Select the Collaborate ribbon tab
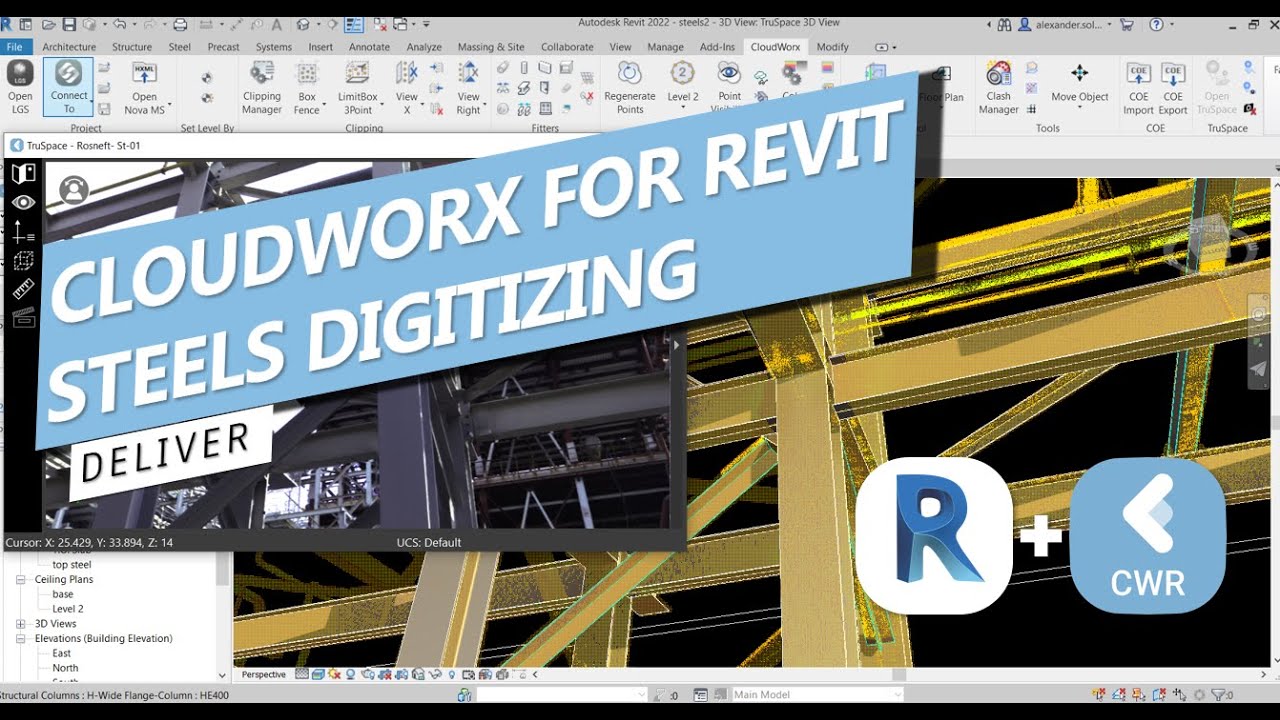This screenshot has height=720, width=1280. pyautogui.click(x=567, y=47)
